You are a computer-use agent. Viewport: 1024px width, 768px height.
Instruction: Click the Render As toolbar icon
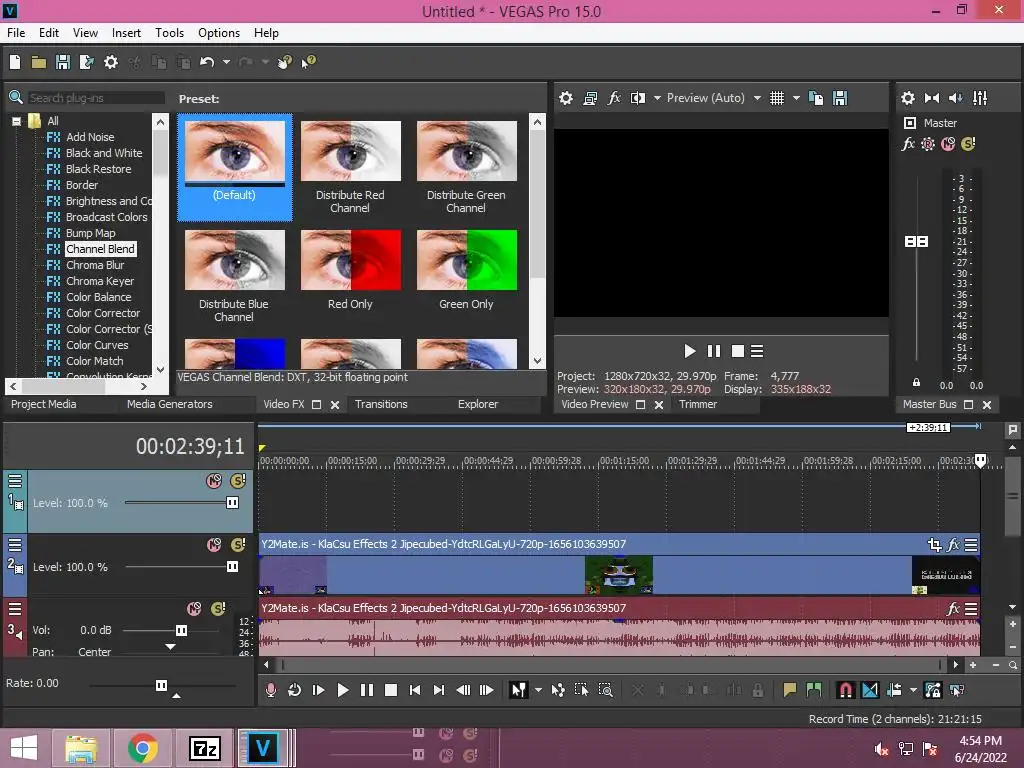tap(86, 62)
